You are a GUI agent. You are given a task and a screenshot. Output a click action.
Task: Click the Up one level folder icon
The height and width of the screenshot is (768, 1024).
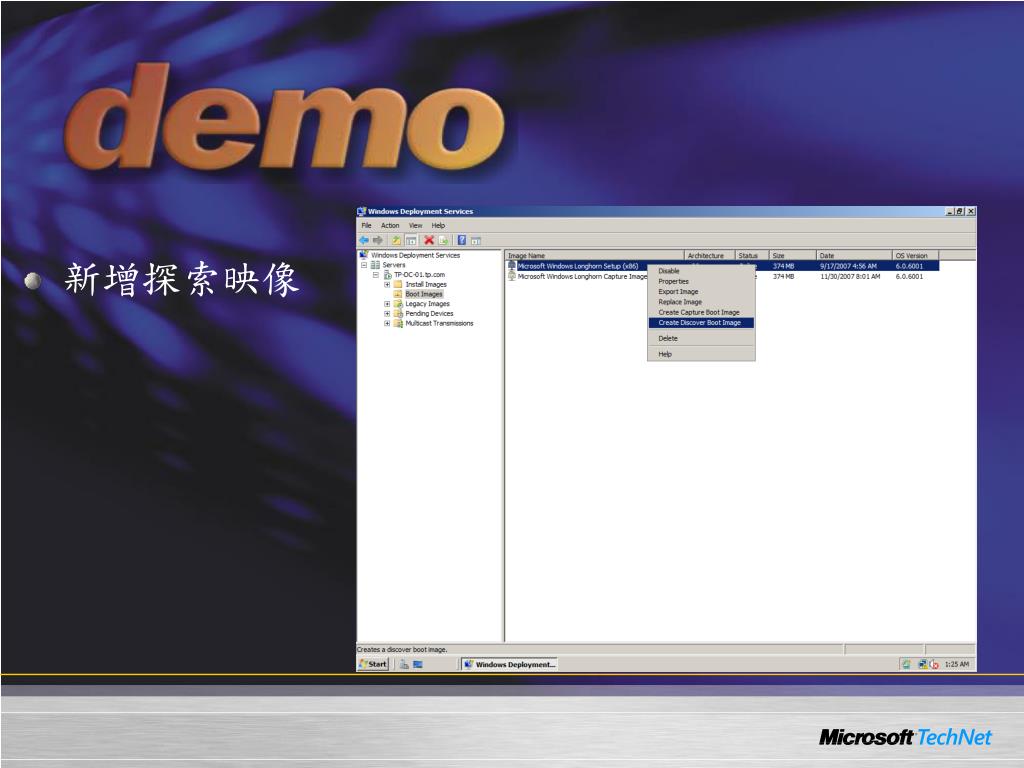tap(396, 240)
